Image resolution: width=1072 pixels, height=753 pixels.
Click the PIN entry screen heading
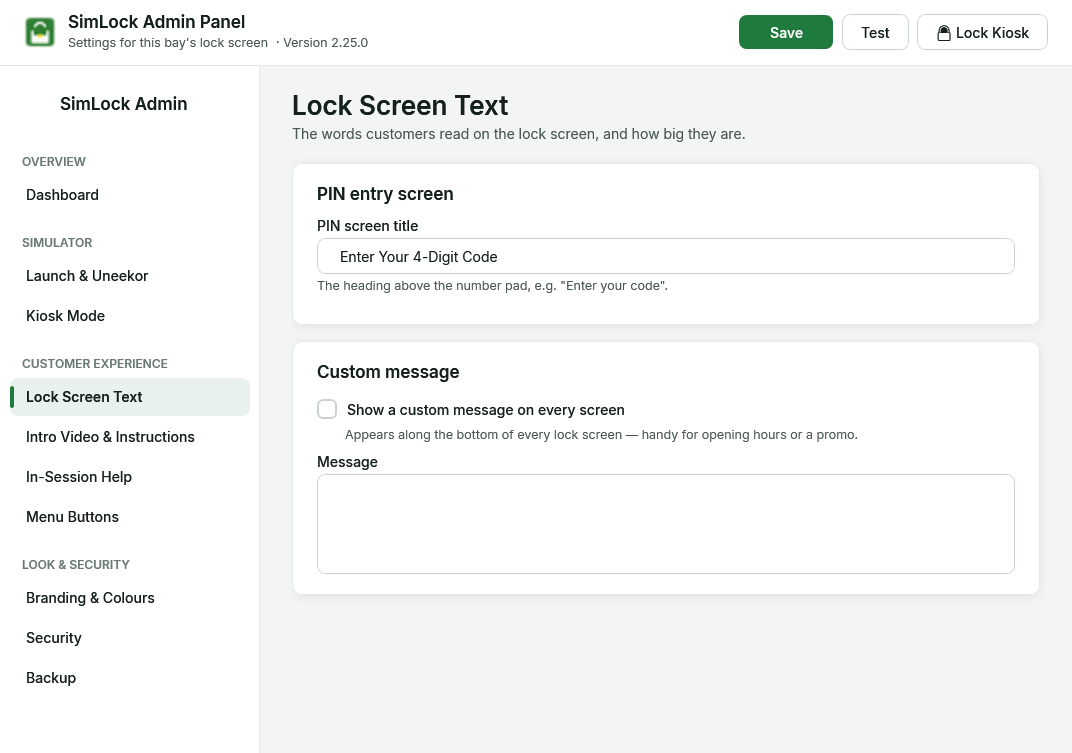pyautogui.click(x=385, y=194)
